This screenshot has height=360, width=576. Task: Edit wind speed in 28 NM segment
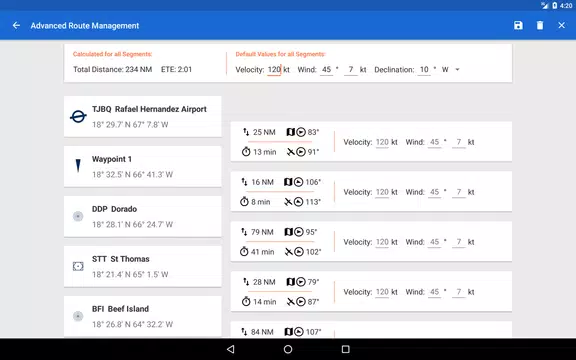tap(459, 292)
